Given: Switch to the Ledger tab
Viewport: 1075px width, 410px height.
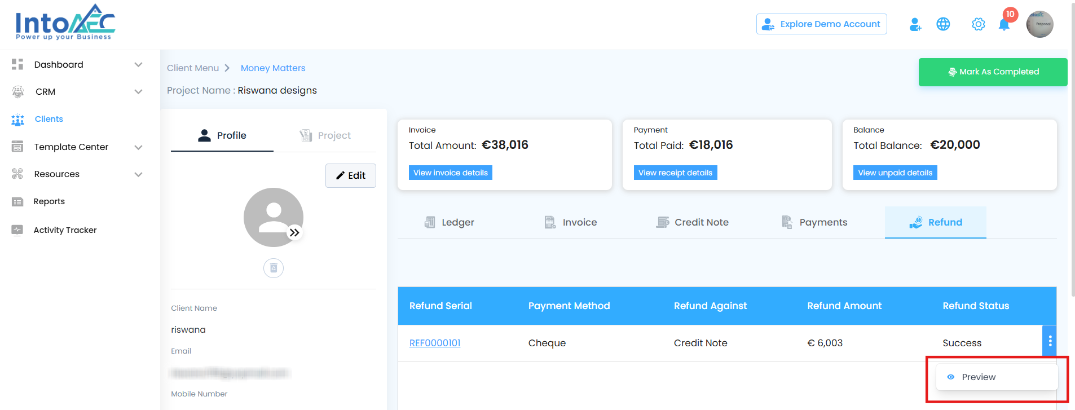Looking at the screenshot, I should (x=449, y=222).
